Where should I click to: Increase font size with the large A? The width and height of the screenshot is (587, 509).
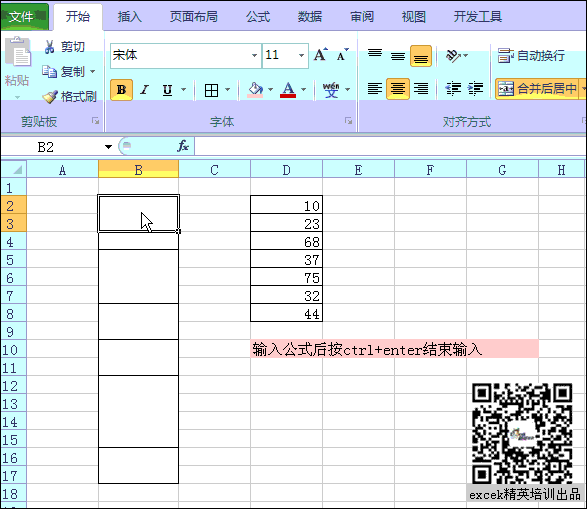[320, 55]
